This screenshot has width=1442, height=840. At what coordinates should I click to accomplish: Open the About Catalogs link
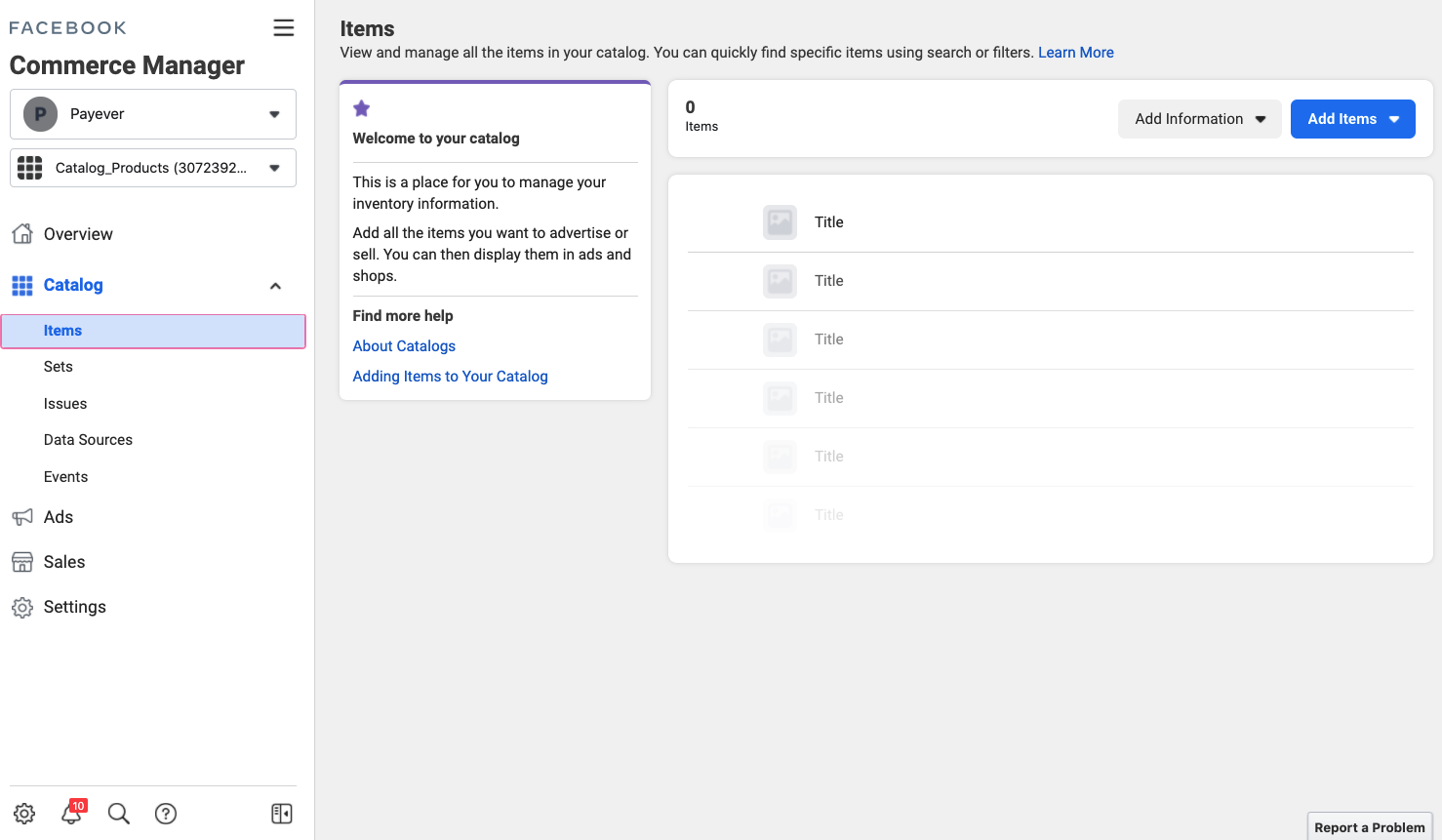pyautogui.click(x=404, y=346)
